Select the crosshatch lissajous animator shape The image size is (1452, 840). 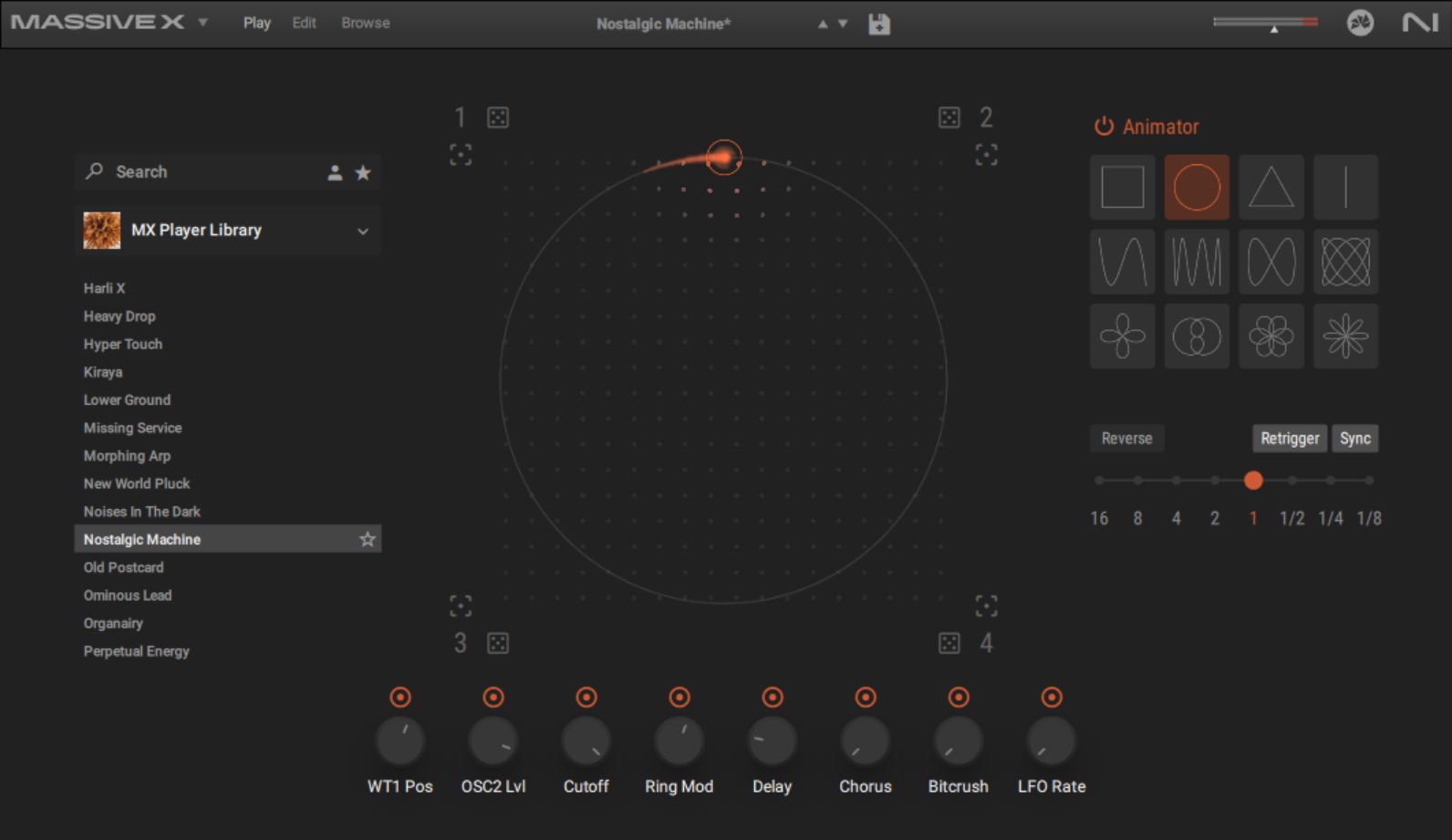pyautogui.click(x=1345, y=262)
